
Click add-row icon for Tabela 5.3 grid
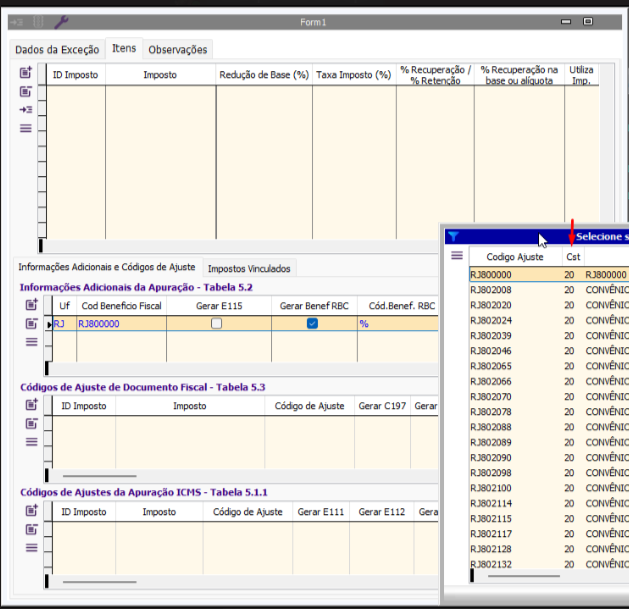tap(31, 405)
